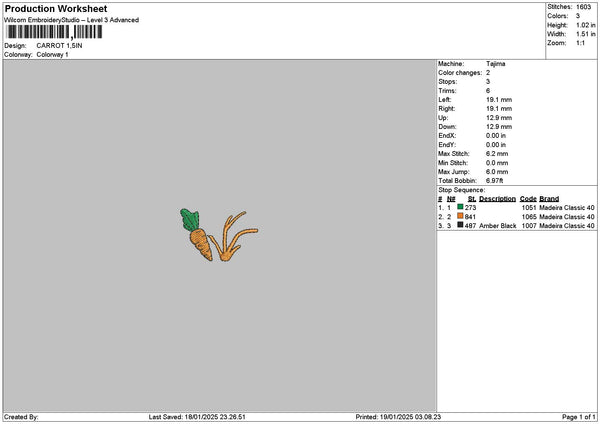The width and height of the screenshot is (600, 424).
Task: Select the stitch count 273 in stop 1
Action: pyautogui.click(x=470, y=208)
